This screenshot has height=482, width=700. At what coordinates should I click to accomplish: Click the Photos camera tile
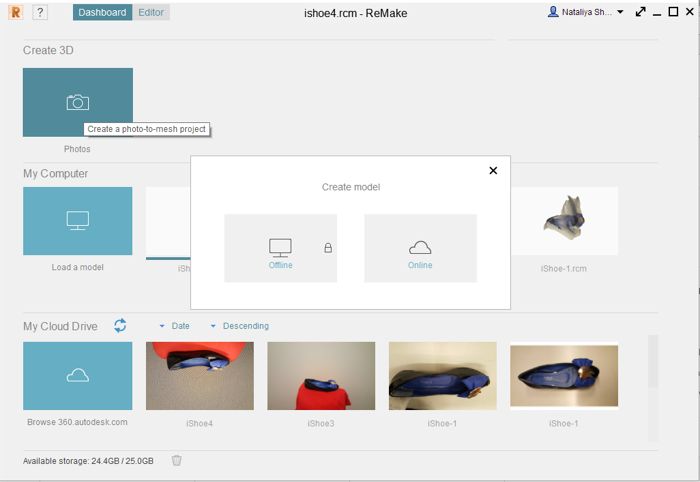(x=78, y=102)
